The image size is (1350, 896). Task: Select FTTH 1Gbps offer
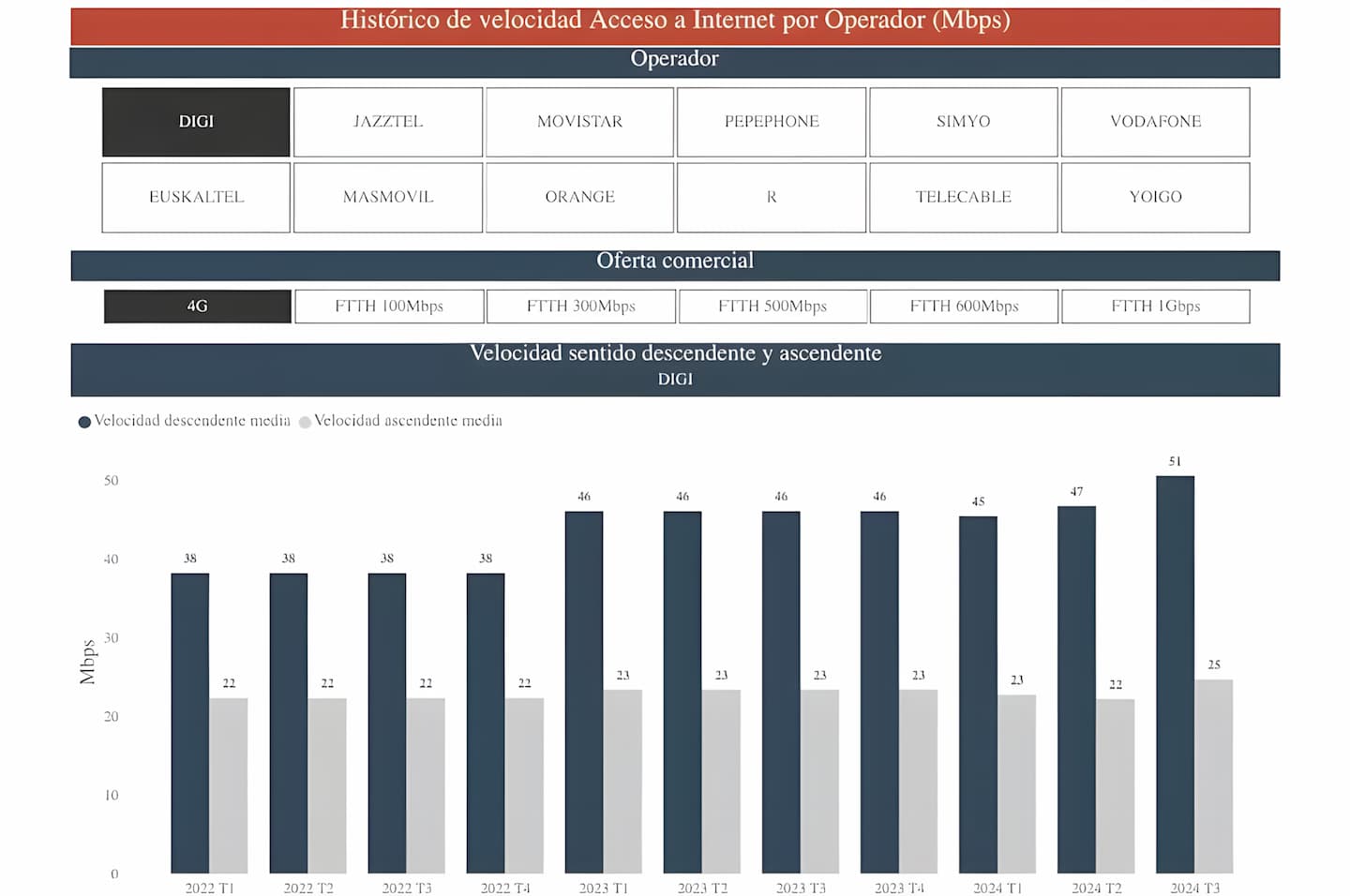pos(1156,306)
